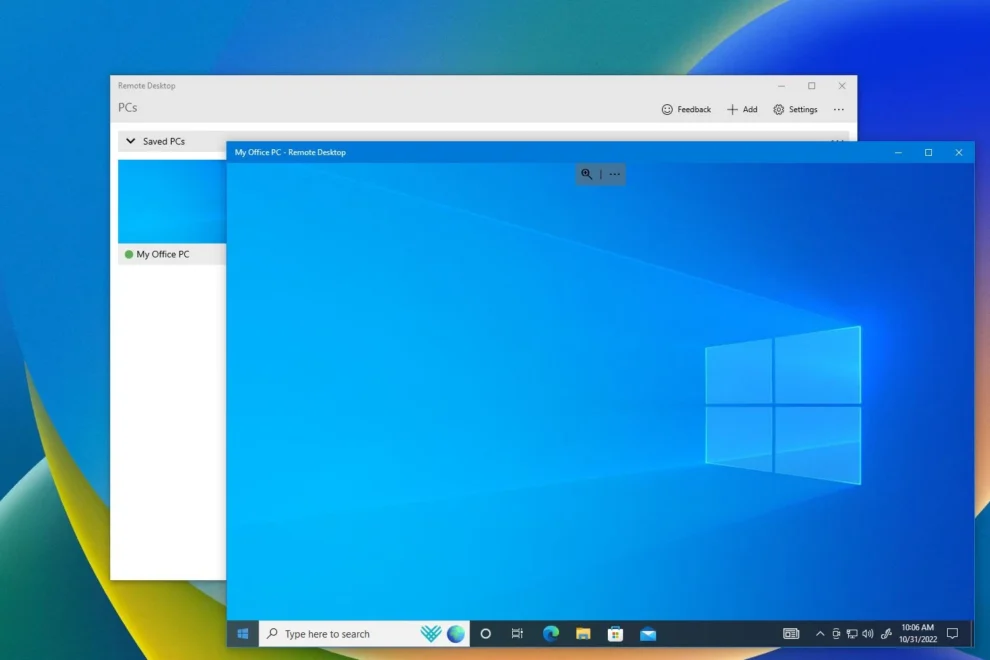Open the more options ellipsis beside Settings
The width and height of the screenshot is (990, 660).
pos(838,109)
